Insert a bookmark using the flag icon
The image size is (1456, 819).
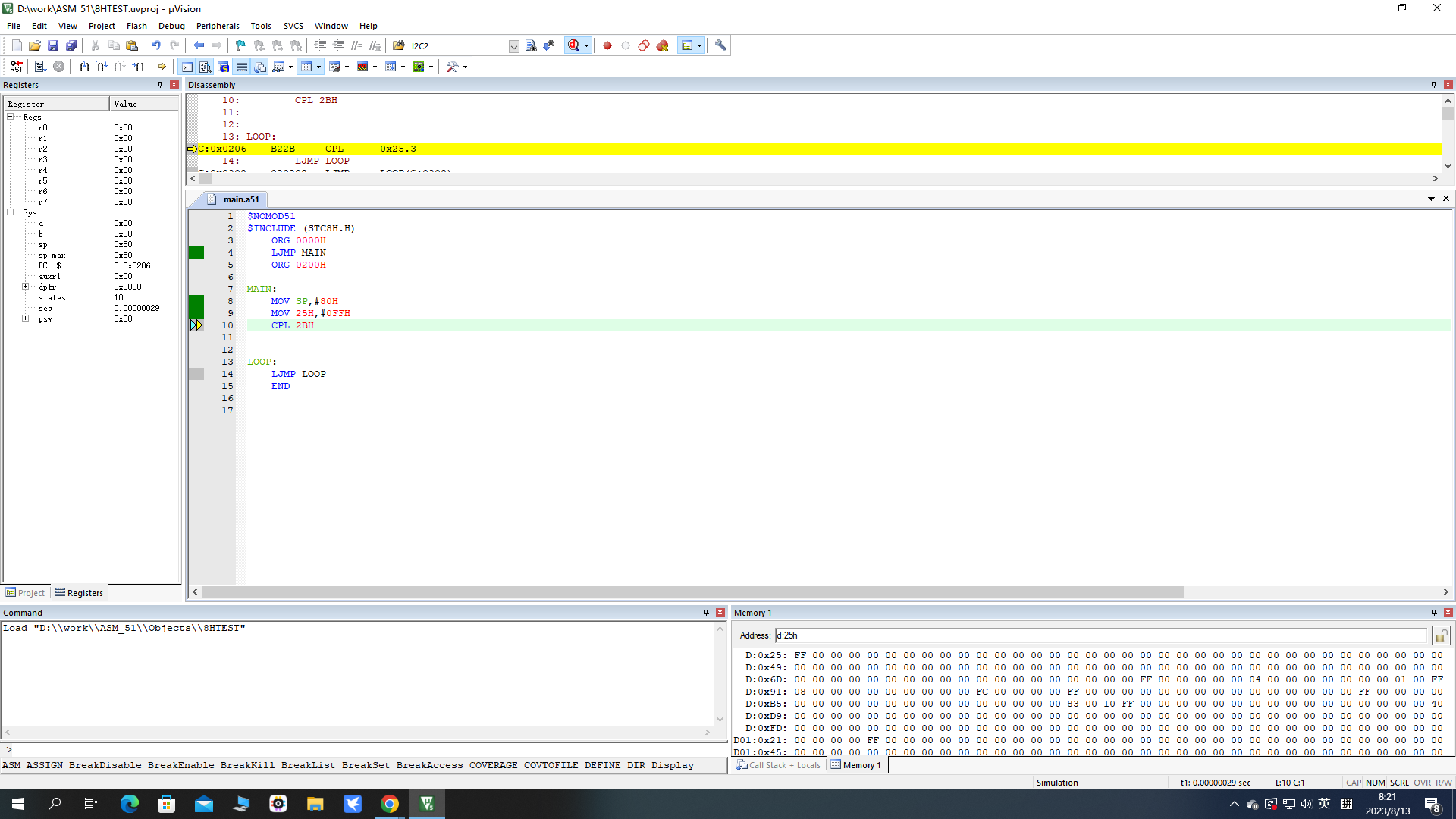tap(240, 45)
